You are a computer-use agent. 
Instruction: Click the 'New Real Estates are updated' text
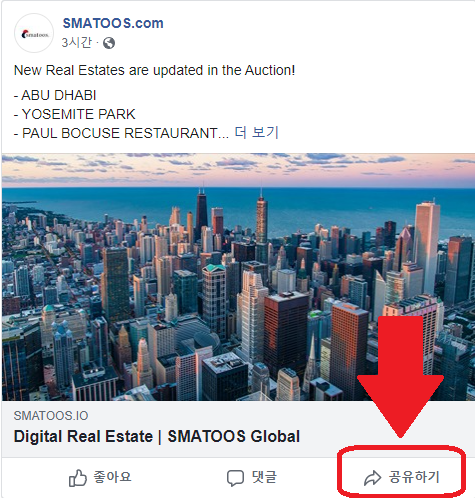tap(154, 70)
